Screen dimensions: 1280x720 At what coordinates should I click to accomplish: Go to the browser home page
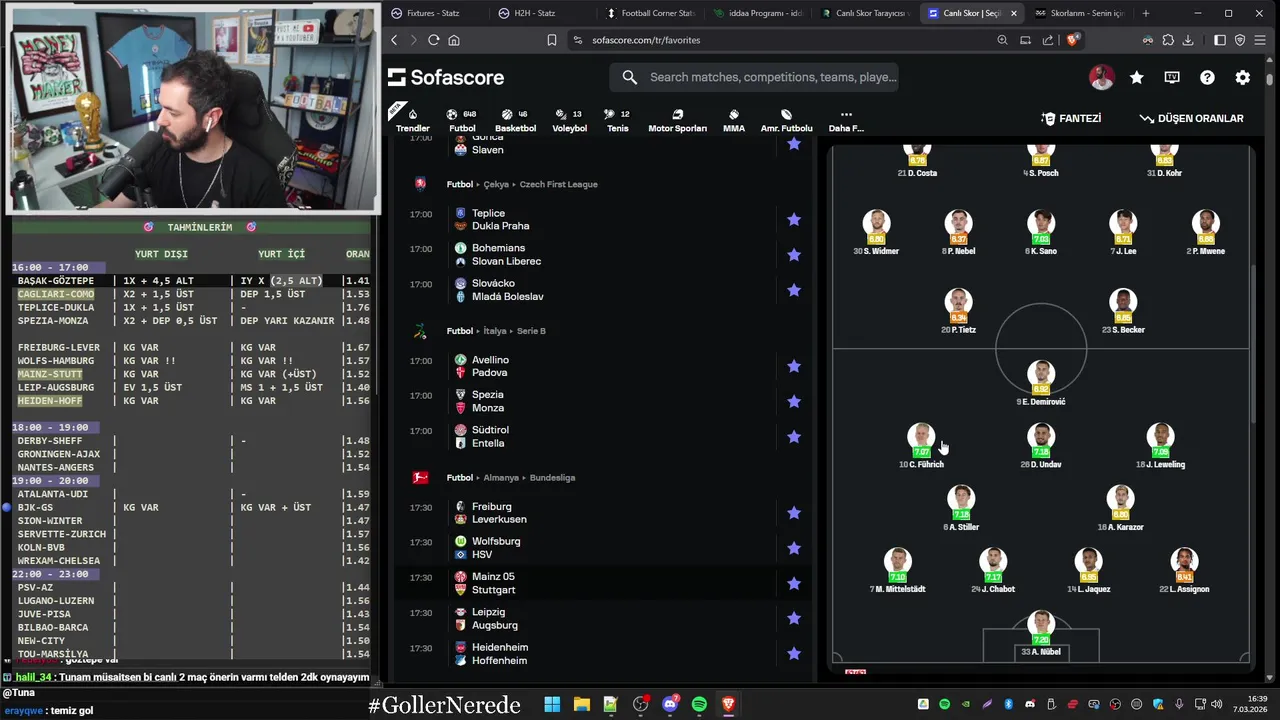pos(454,40)
